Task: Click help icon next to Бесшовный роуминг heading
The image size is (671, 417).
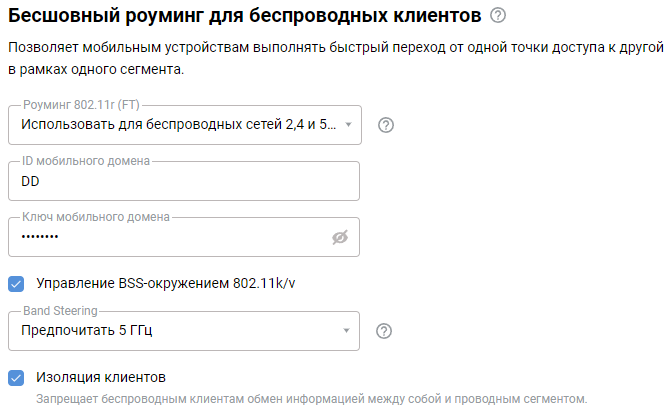Action: [498, 15]
